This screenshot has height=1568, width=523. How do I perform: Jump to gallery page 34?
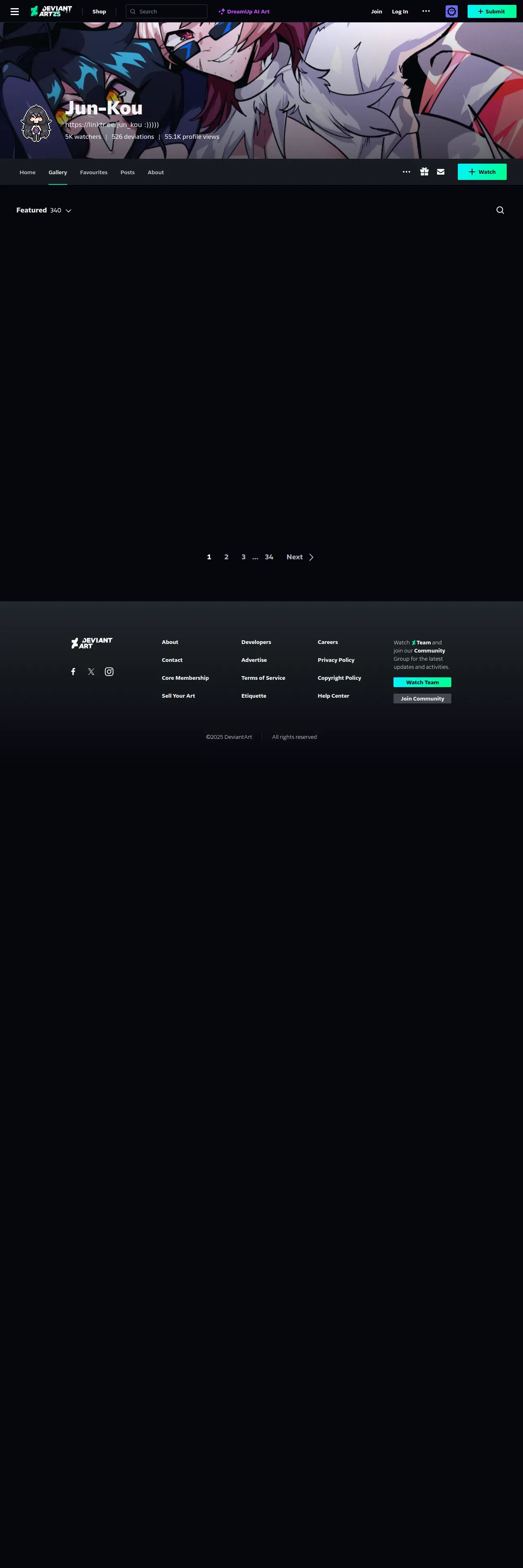pos(269,557)
